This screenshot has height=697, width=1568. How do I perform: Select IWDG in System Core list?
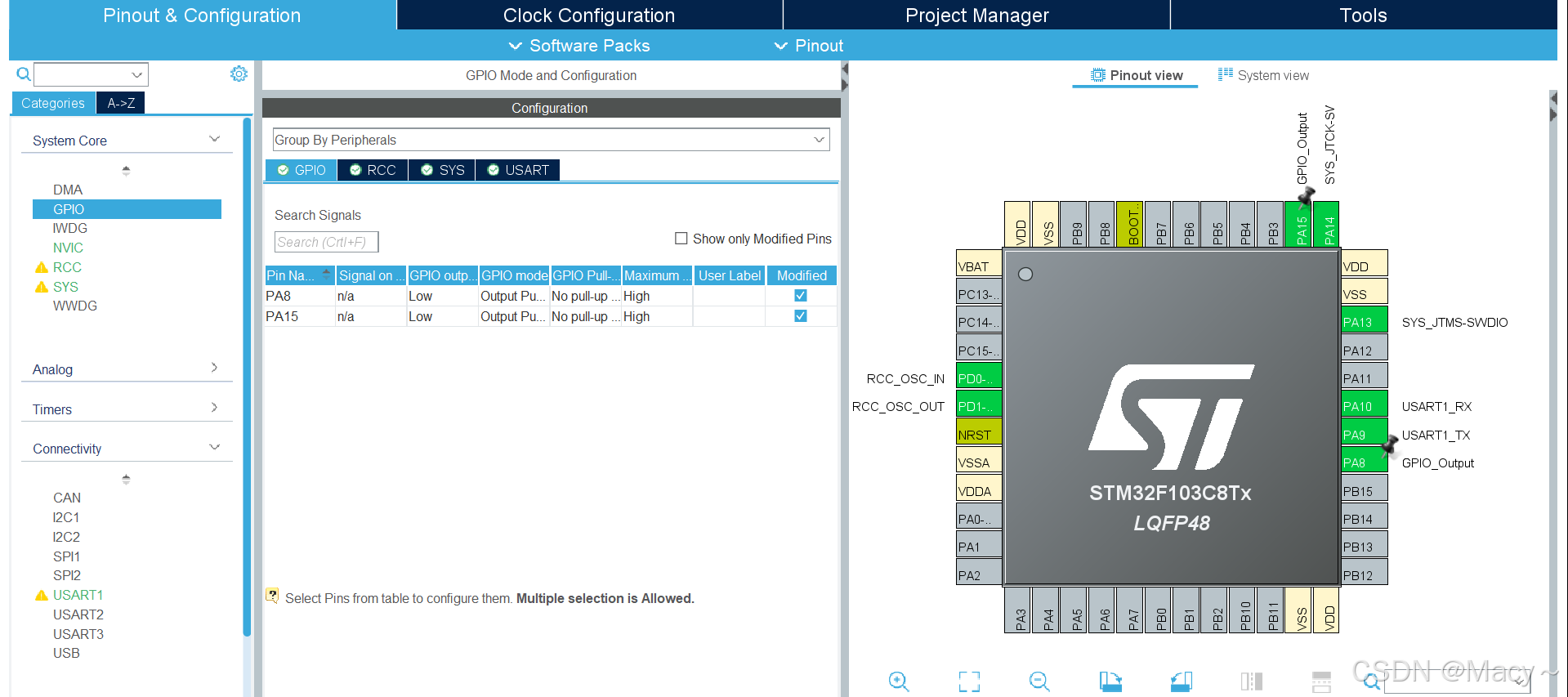(70, 228)
